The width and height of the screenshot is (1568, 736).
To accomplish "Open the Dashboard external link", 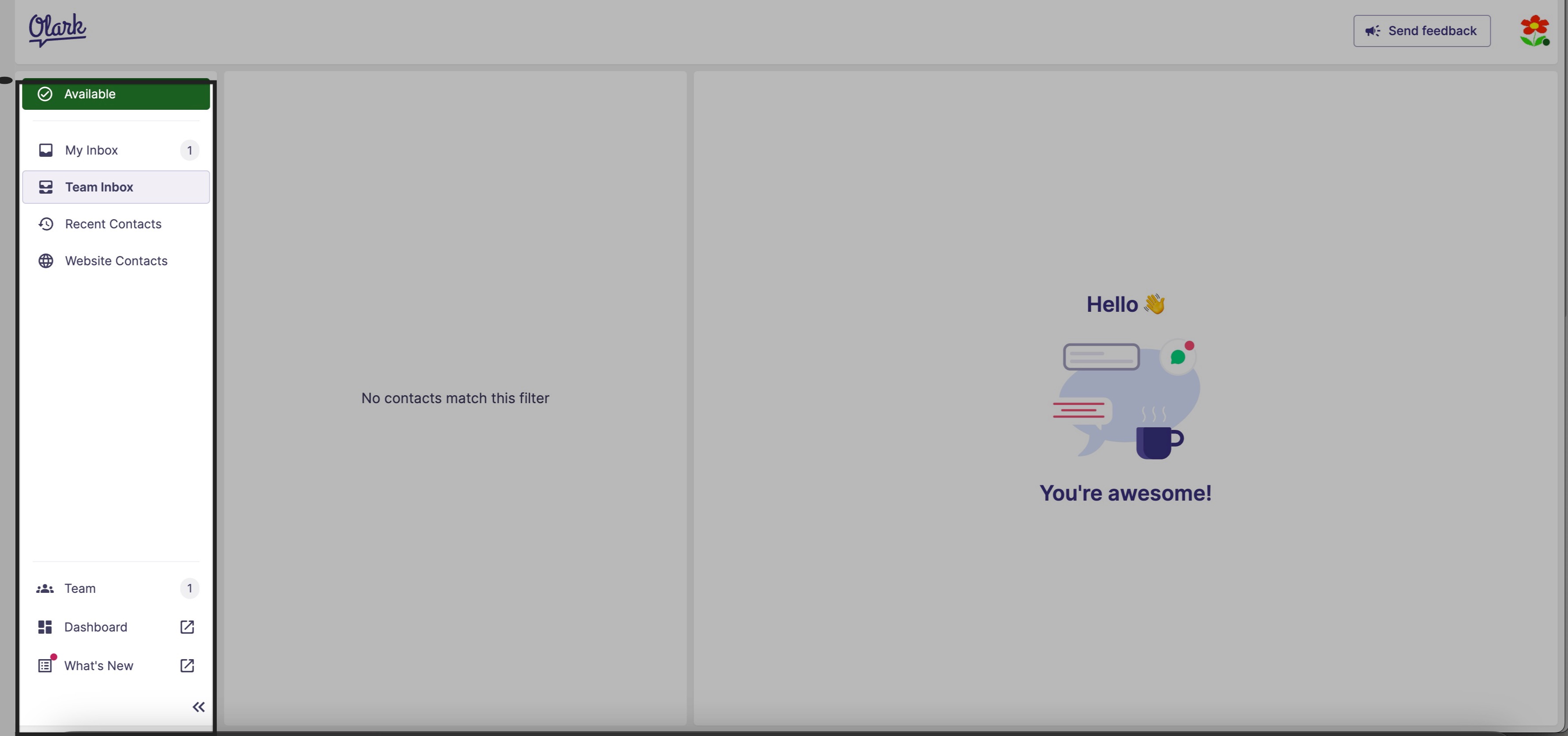I will tap(186, 627).
